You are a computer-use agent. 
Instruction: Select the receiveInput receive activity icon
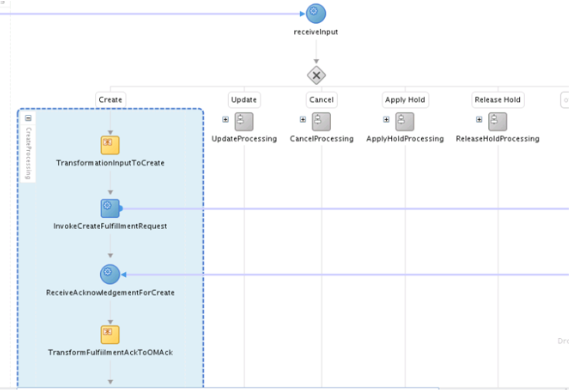(x=316, y=13)
